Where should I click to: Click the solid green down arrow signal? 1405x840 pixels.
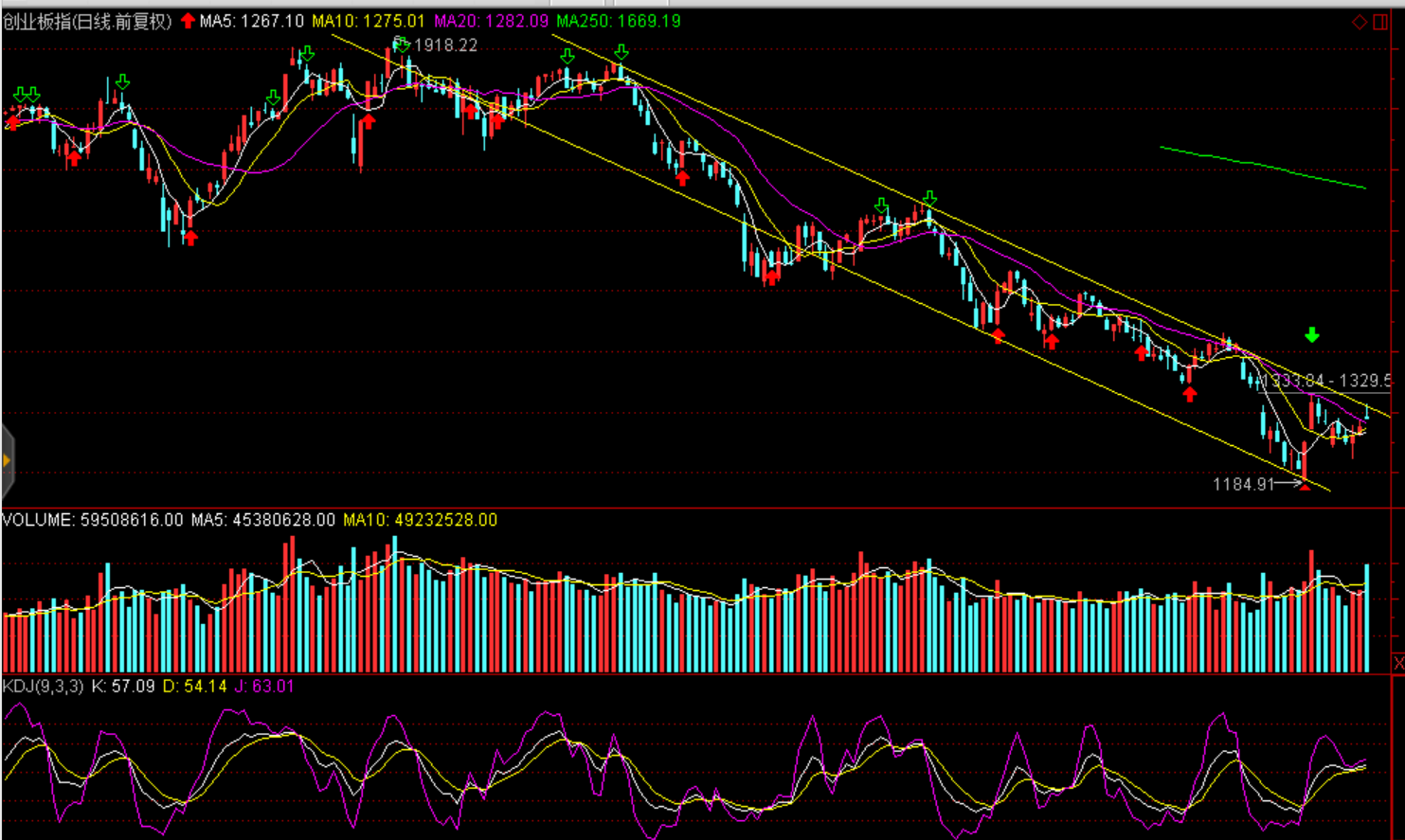point(1311,335)
